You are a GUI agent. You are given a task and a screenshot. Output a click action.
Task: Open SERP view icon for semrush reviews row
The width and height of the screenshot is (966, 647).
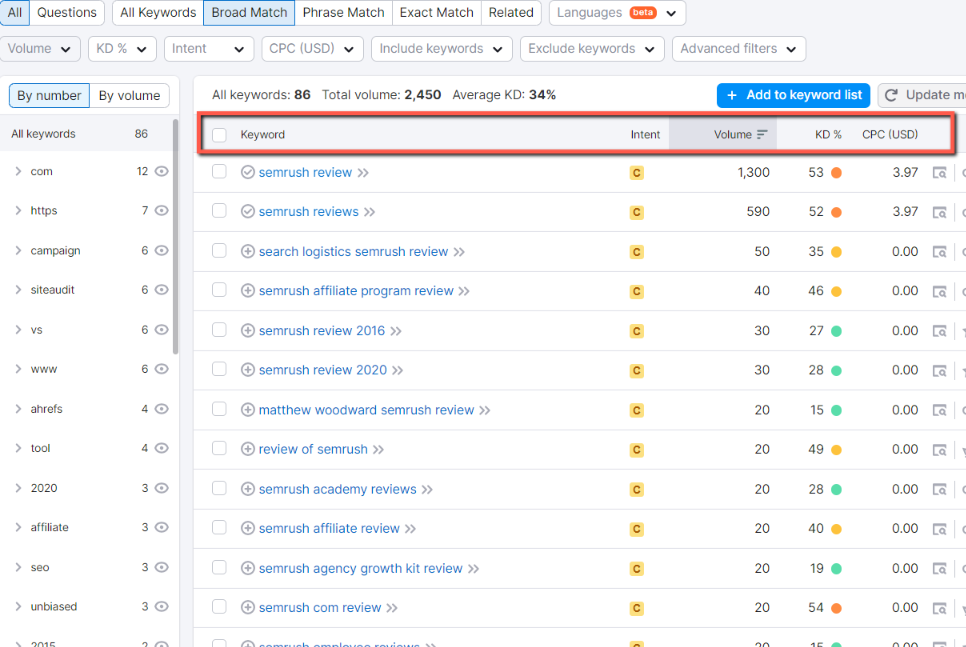[x=939, y=213]
